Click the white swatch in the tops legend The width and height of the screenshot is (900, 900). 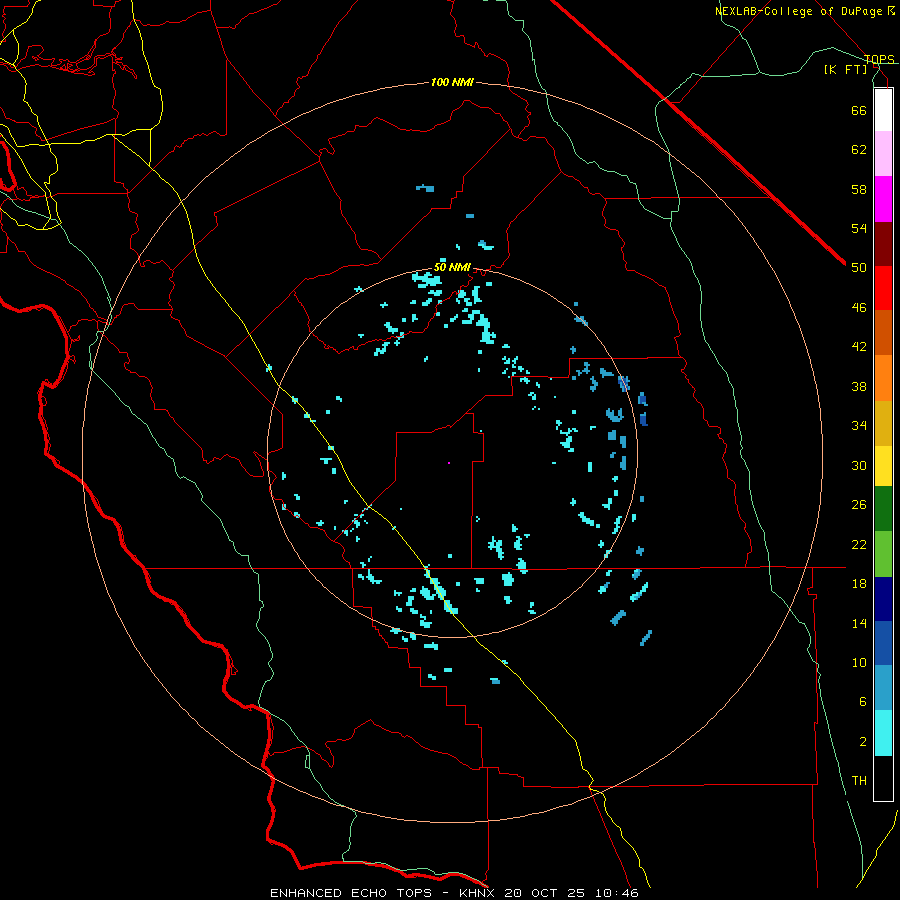[883, 110]
